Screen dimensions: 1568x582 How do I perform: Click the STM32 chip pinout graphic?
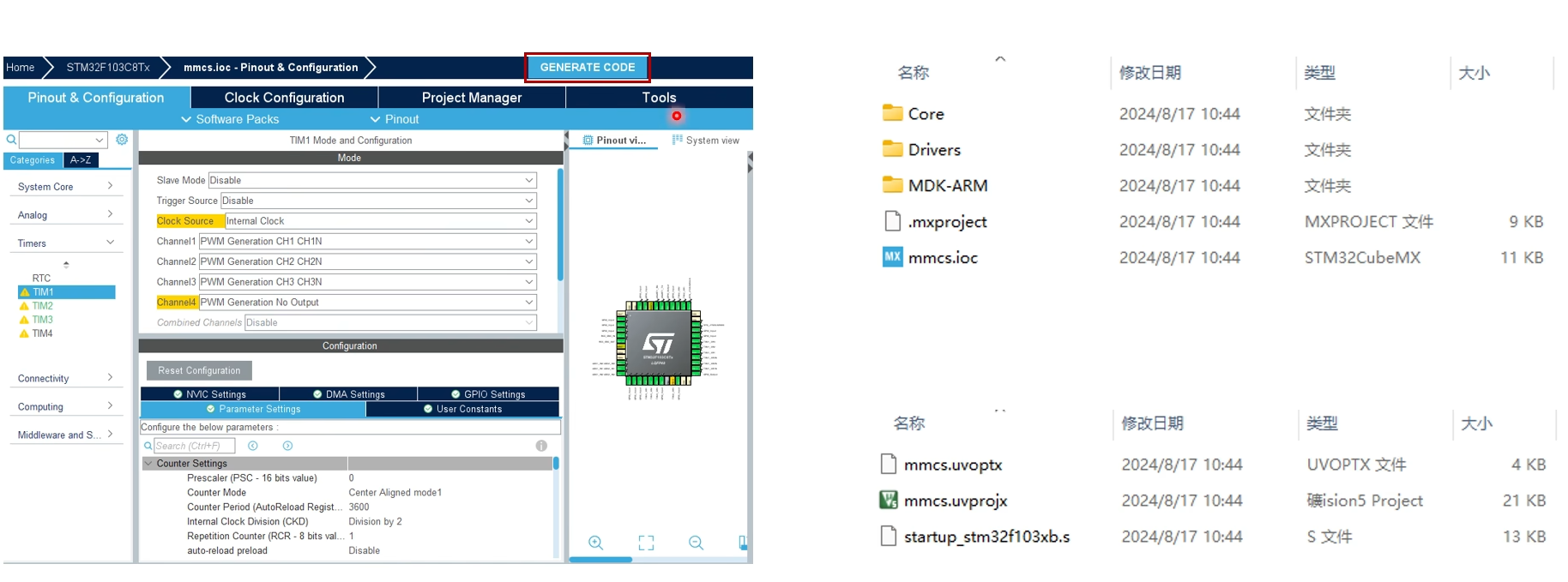pyautogui.click(x=658, y=343)
